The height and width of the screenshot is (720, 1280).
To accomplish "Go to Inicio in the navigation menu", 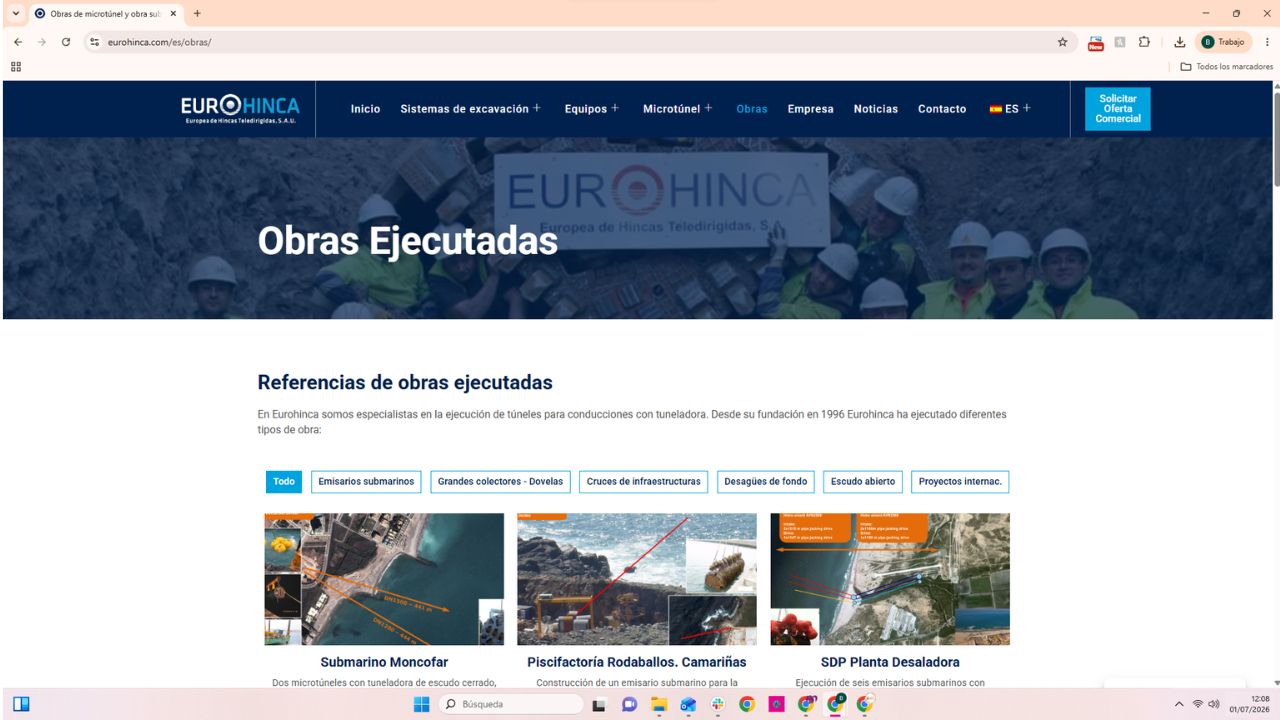I will 365,109.
